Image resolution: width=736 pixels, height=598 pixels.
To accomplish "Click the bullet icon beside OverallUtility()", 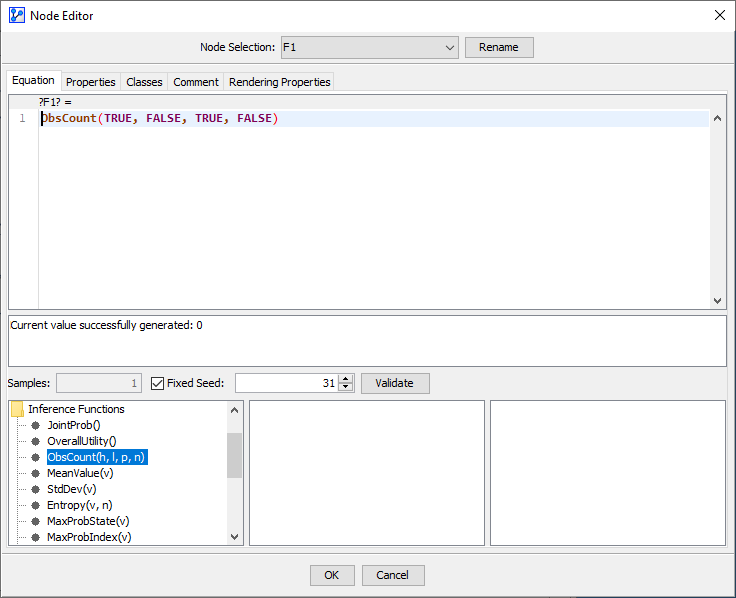I will 36,441.
